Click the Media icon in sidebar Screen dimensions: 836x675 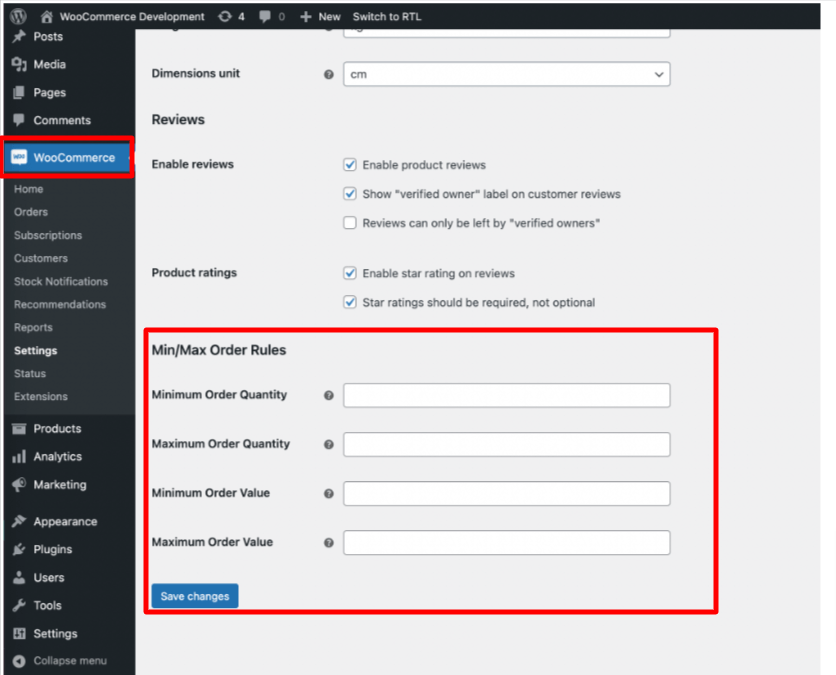[x=19, y=65]
